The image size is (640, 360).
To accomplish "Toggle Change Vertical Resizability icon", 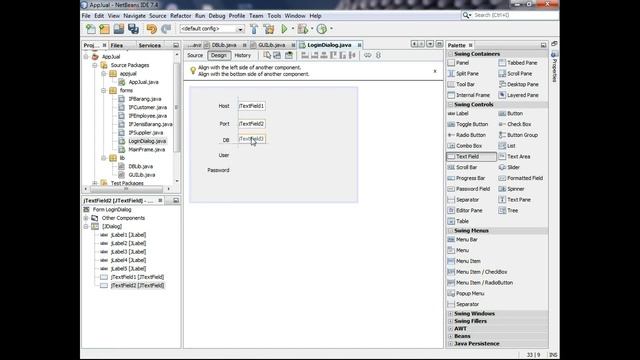I will (378, 55).
